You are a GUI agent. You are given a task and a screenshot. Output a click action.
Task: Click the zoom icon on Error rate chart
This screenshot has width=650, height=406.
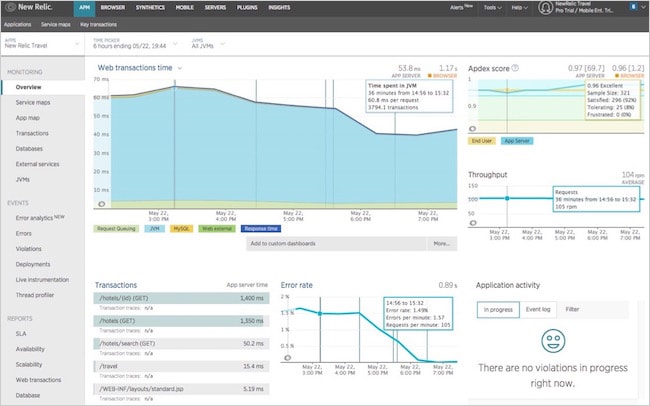[x=287, y=357]
